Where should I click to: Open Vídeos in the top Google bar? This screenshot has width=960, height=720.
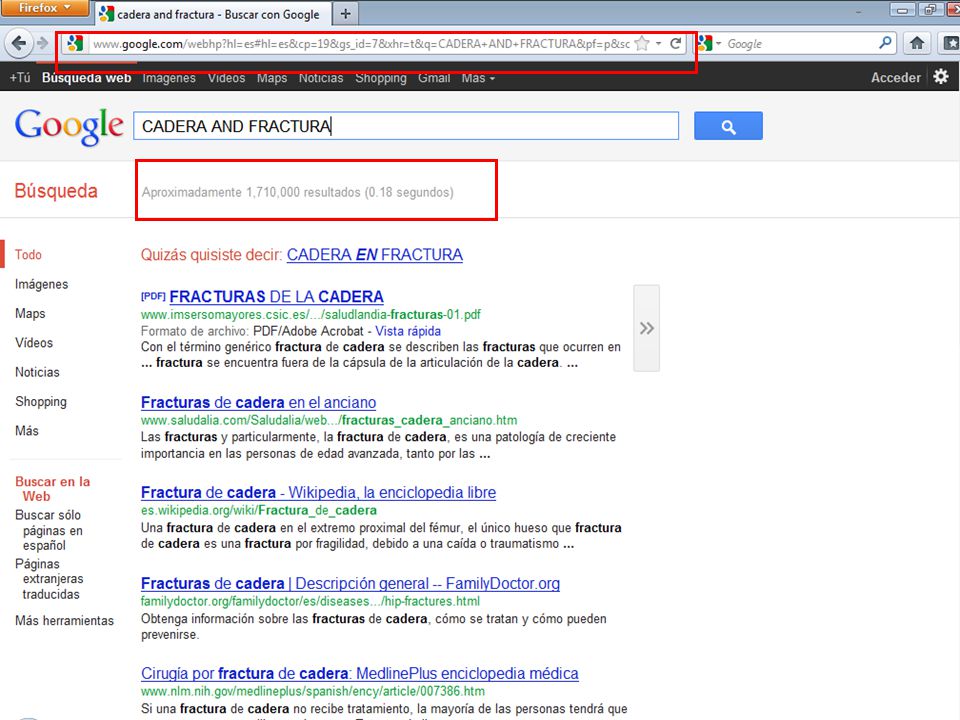tap(227, 78)
